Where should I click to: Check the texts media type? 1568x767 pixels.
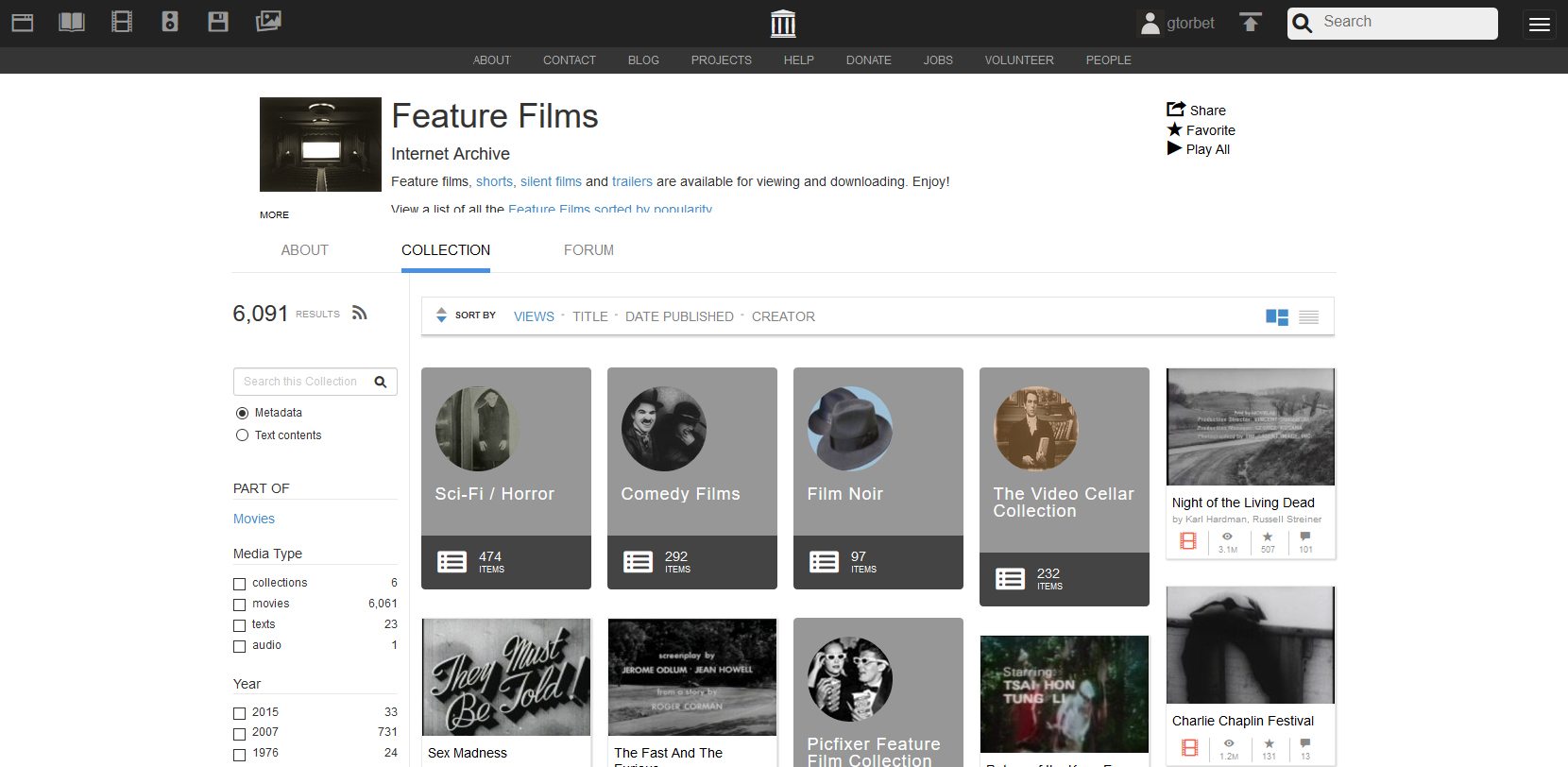[x=239, y=625]
